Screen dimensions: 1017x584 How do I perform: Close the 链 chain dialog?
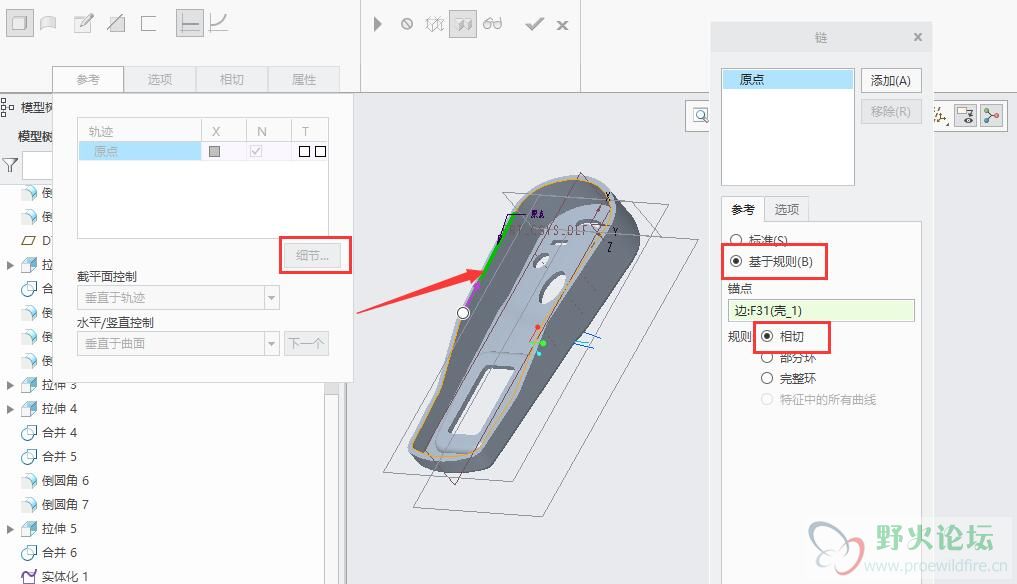pos(918,37)
